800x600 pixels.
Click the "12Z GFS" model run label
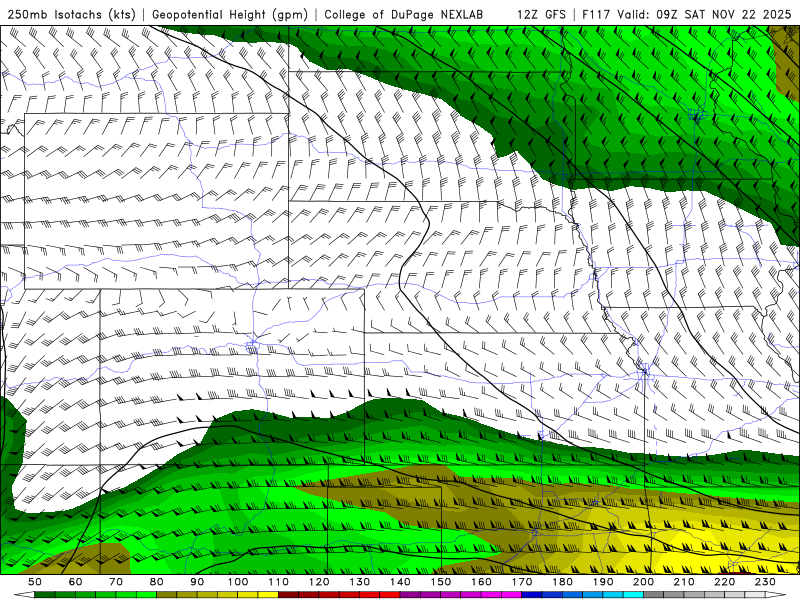[541, 14]
